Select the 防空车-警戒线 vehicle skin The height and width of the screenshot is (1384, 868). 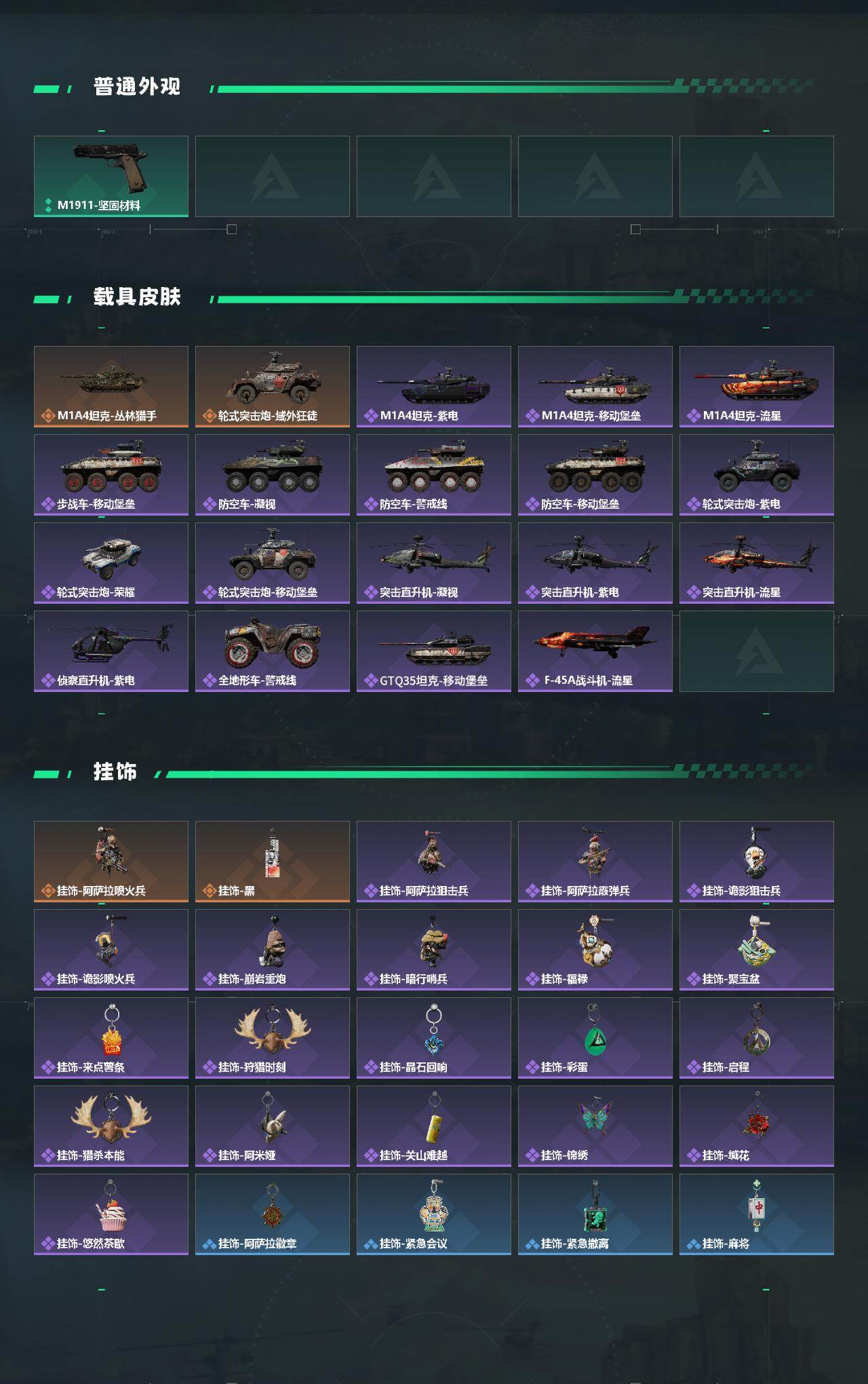(x=434, y=475)
